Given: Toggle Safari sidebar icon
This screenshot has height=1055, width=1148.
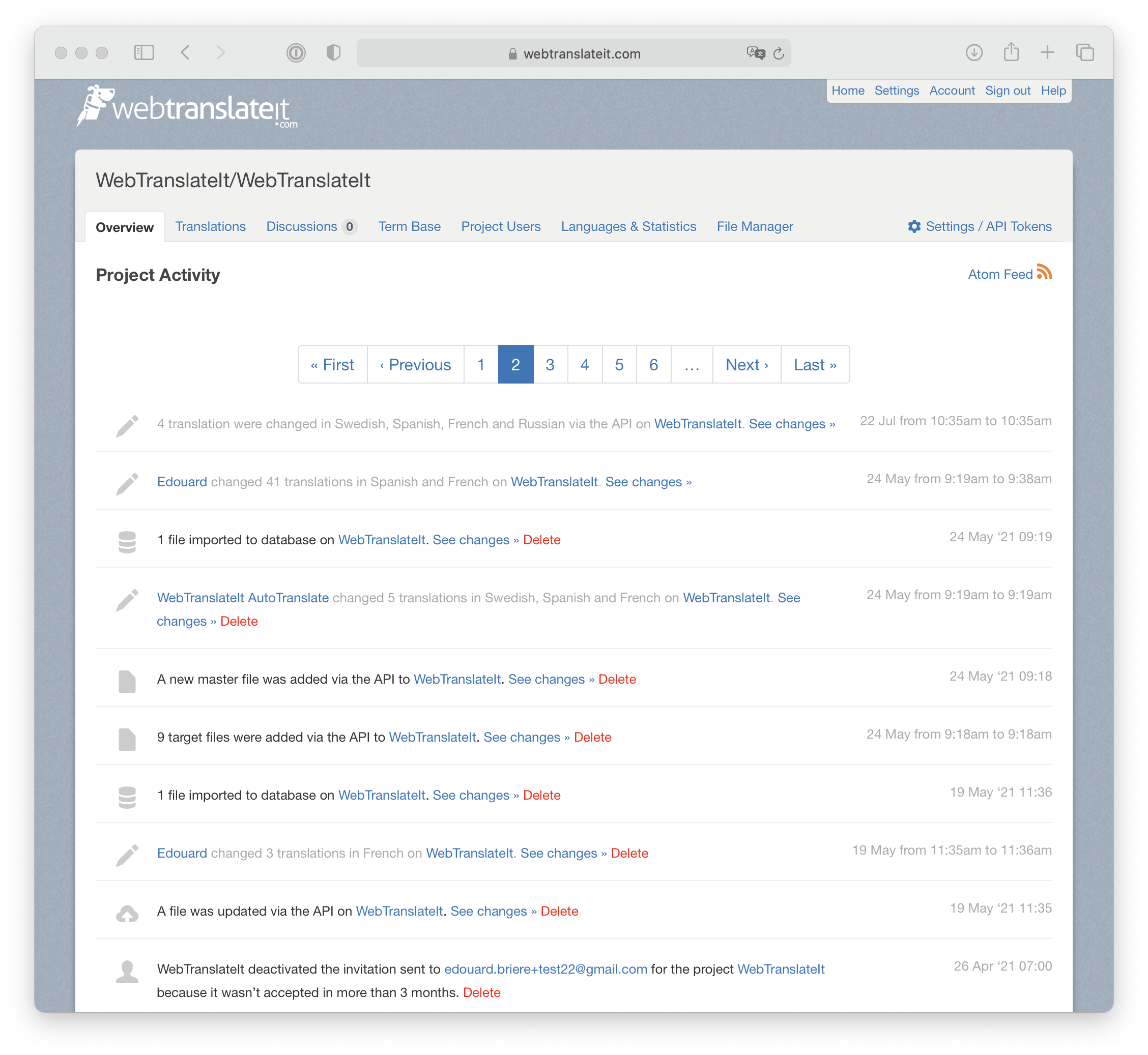Looking at the screenshot, I should pyautogui.click(x=144, y=53).
